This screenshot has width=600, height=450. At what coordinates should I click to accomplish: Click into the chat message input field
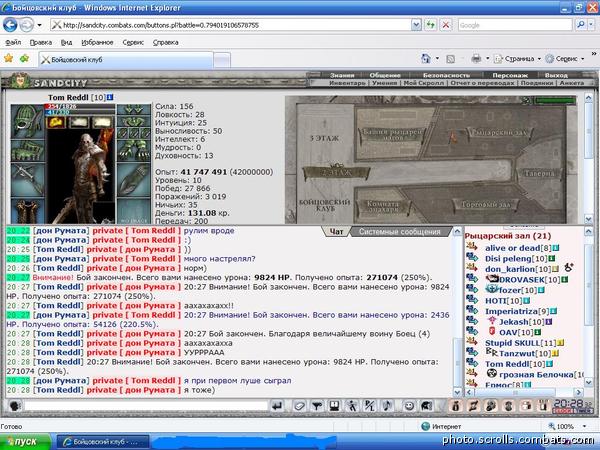(145, 406)
